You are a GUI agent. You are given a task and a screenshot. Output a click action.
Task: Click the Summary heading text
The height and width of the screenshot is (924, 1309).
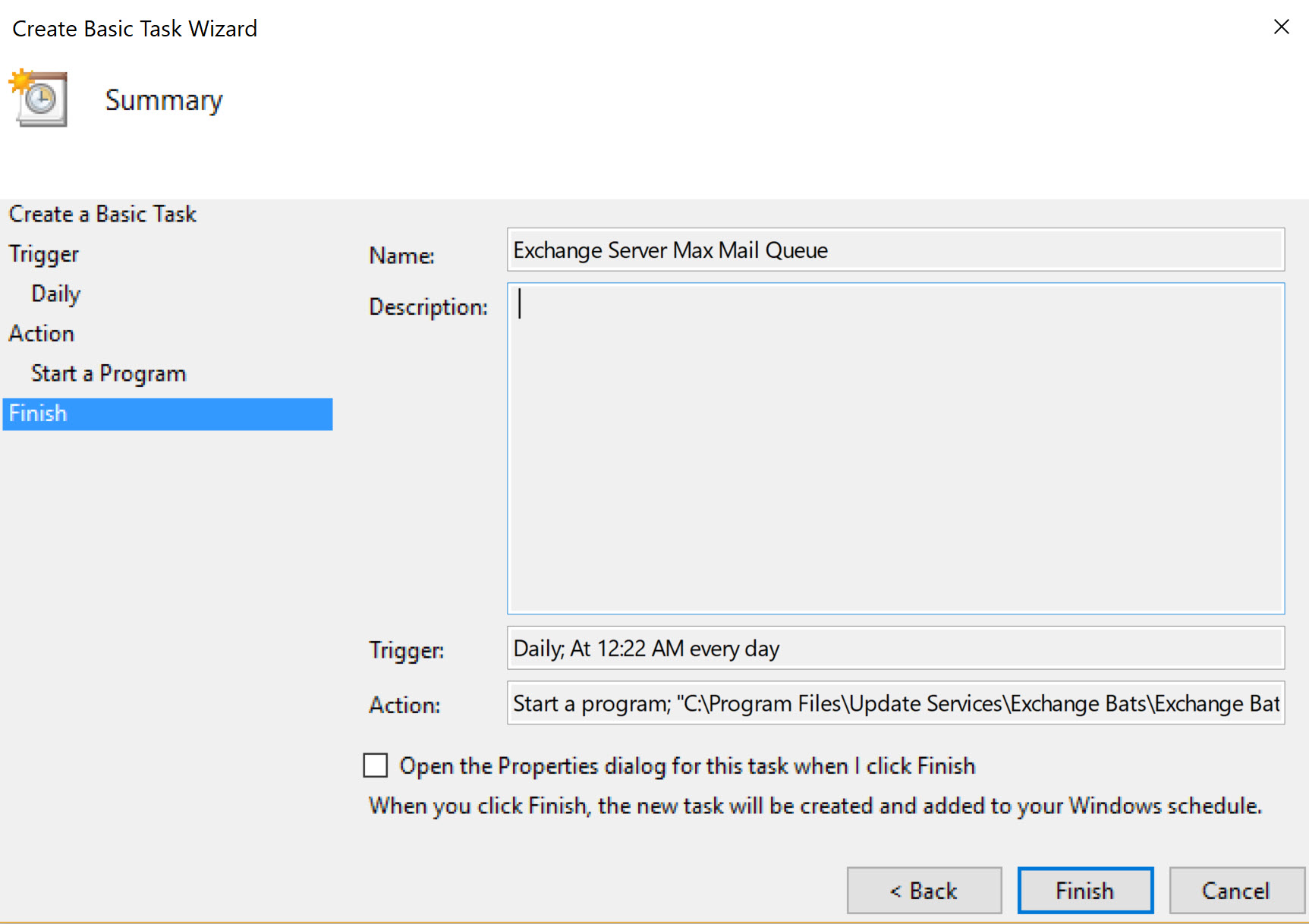(x=164, y=100)
